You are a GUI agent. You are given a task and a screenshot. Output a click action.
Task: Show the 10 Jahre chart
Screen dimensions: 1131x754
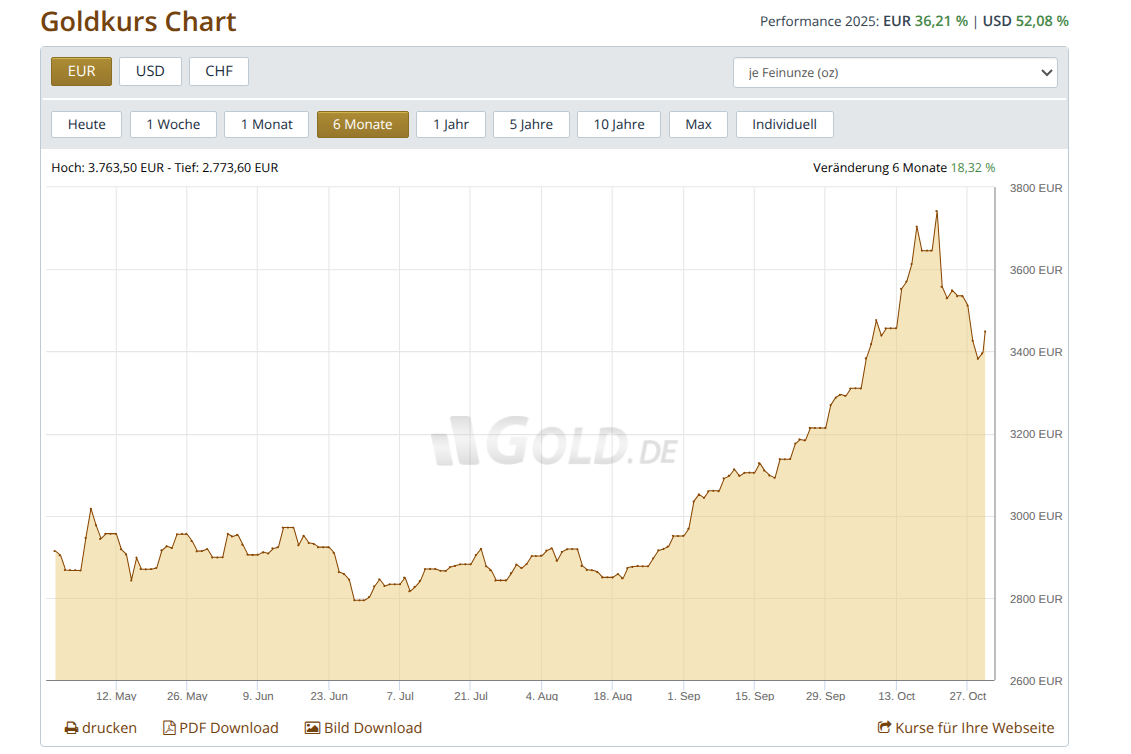(619, 124)
